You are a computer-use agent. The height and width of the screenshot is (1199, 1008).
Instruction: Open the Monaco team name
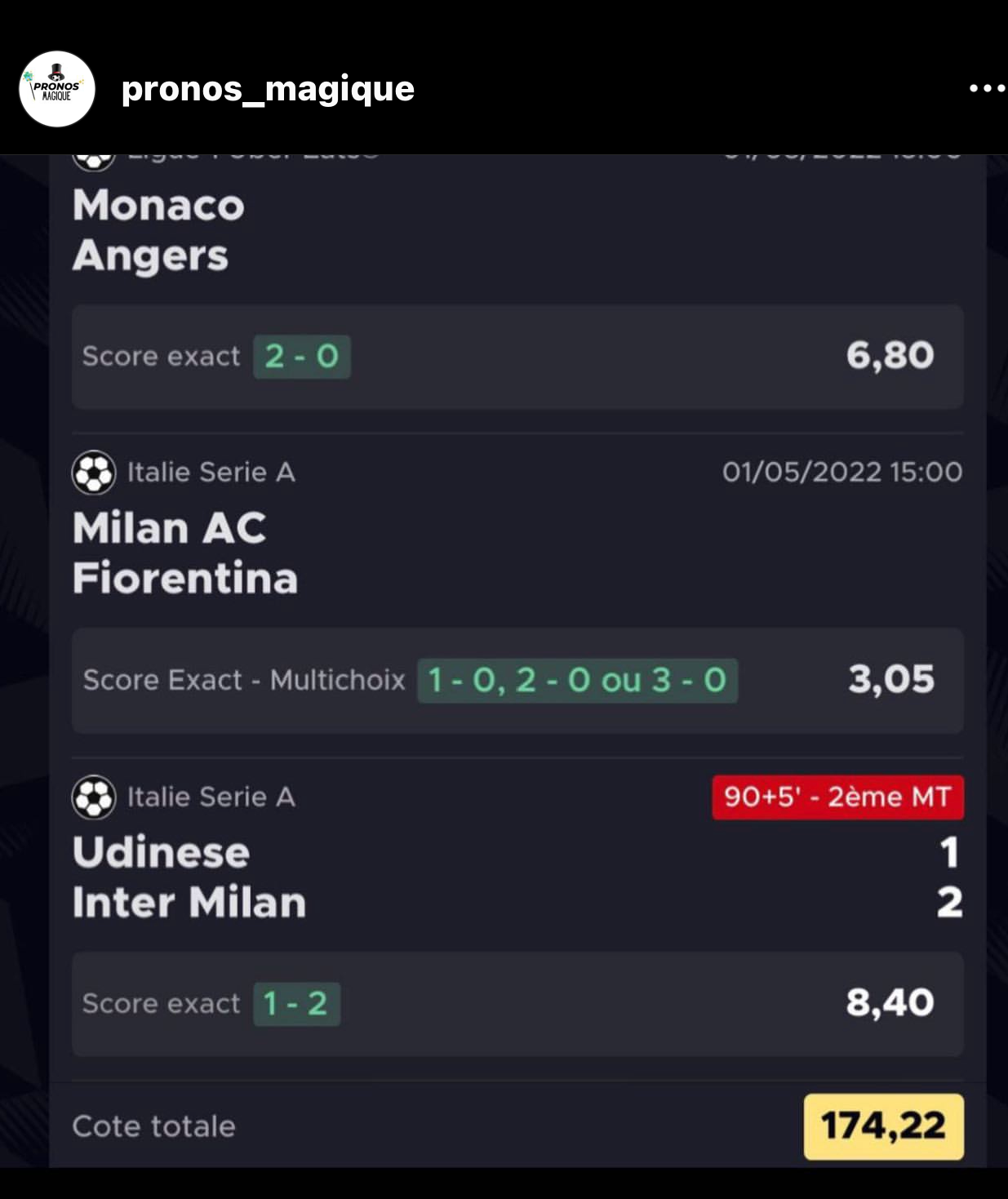coord(158,205)
